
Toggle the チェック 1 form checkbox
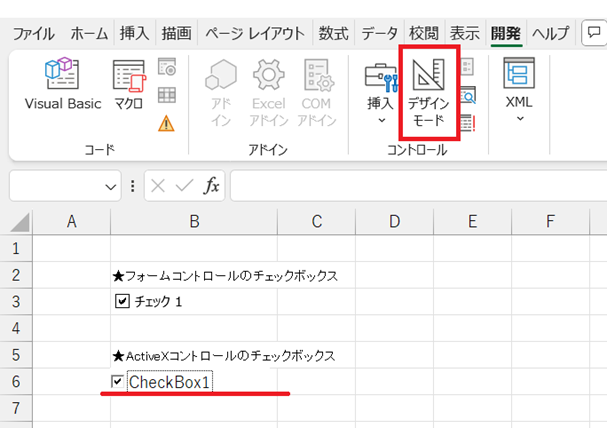[123, 301]
